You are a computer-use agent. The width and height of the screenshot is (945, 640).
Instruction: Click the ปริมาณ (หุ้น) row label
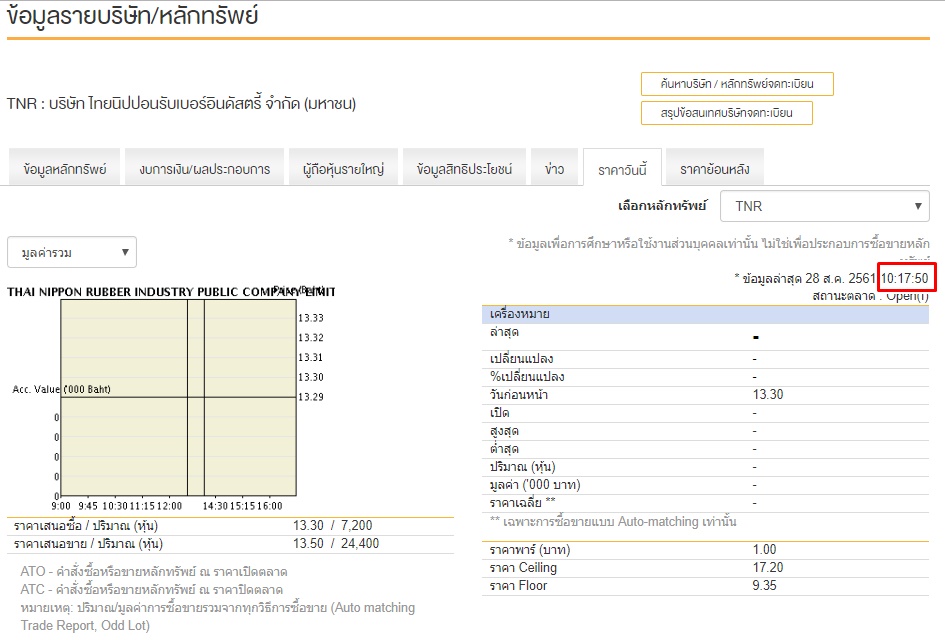point(523,467)
